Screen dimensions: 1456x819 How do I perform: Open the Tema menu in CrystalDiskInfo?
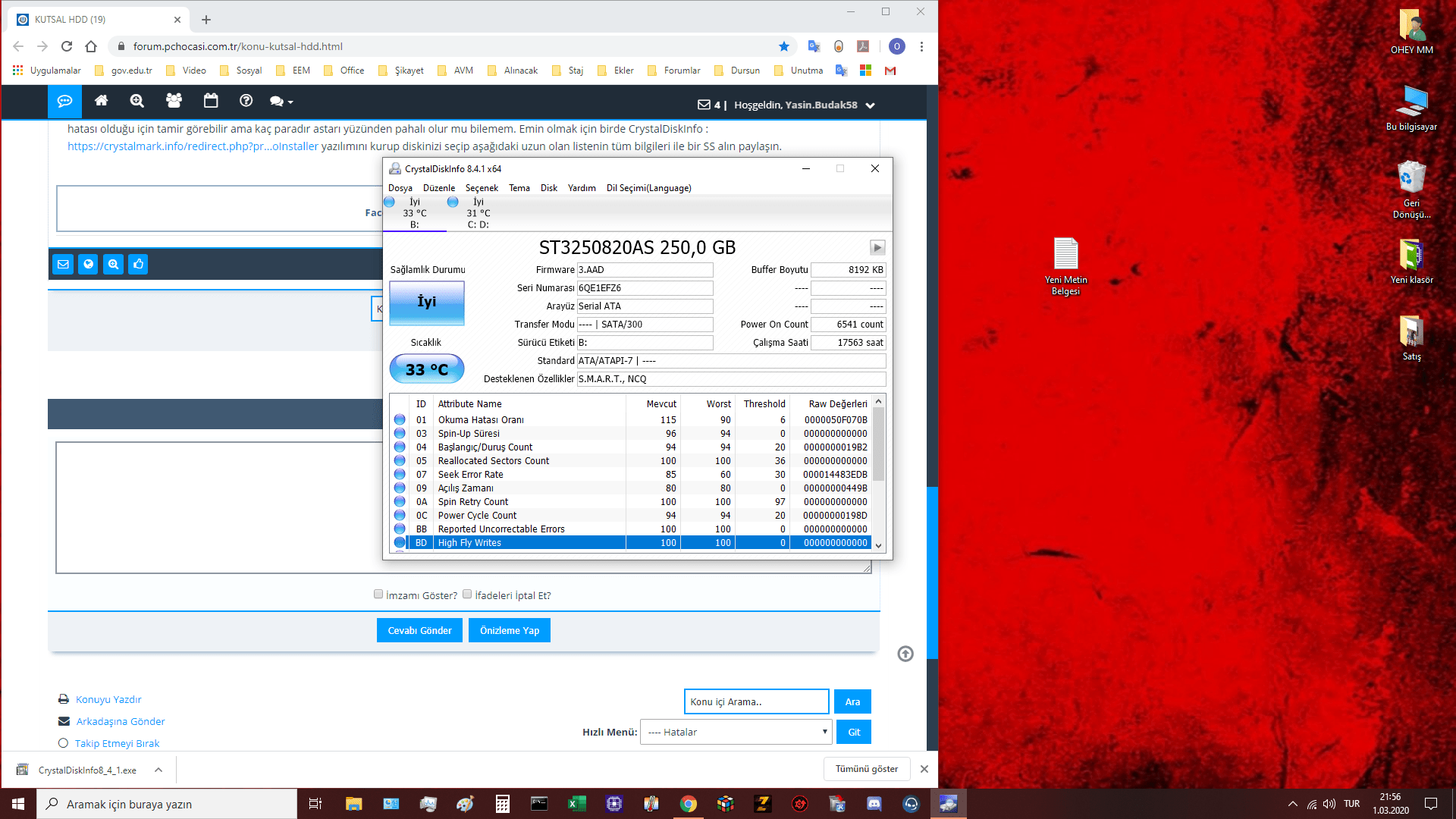coord(519,188)
